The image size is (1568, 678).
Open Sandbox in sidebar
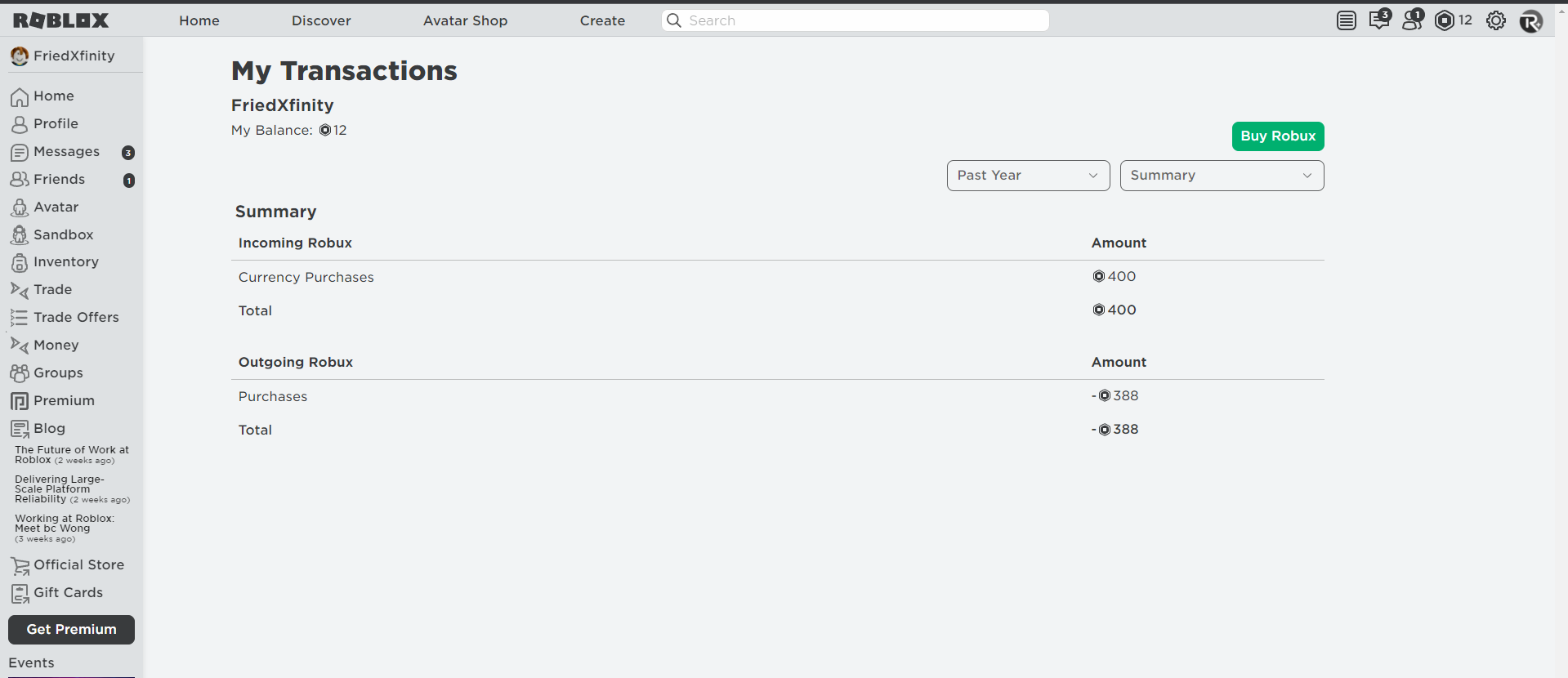point(52,235)
